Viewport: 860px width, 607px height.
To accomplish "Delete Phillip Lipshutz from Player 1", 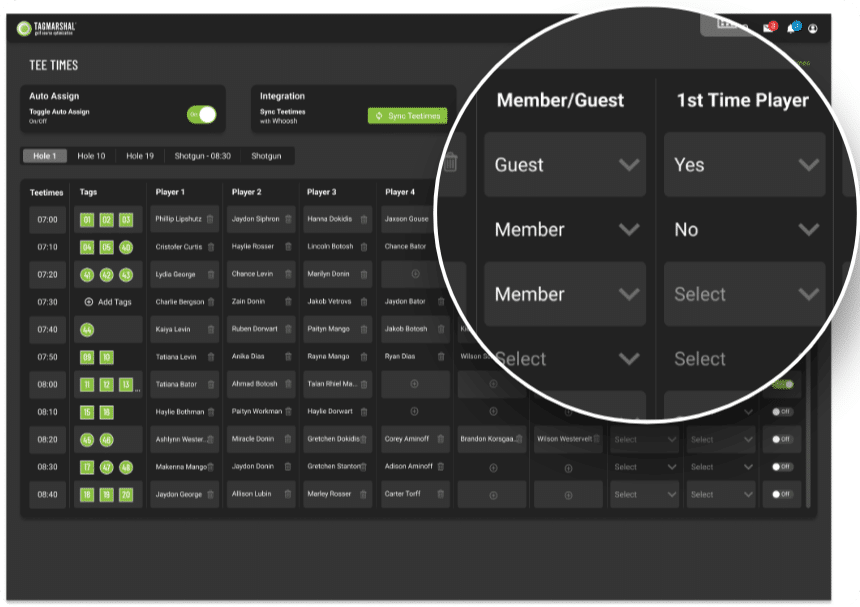I will 211,218.
